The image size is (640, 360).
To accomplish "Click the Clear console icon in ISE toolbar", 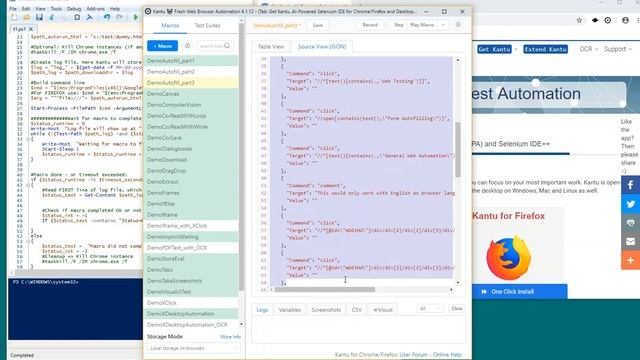I will pyautogui.click(x=89, y=17).
